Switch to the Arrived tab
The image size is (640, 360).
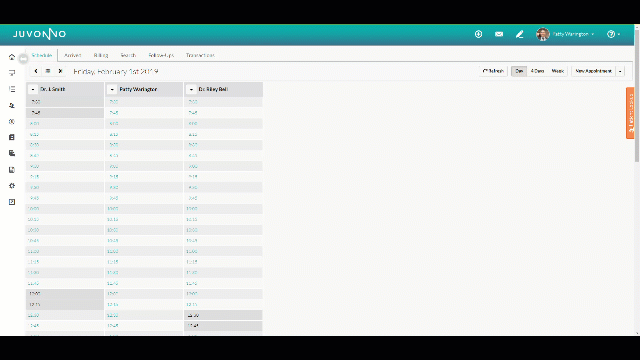73,55
